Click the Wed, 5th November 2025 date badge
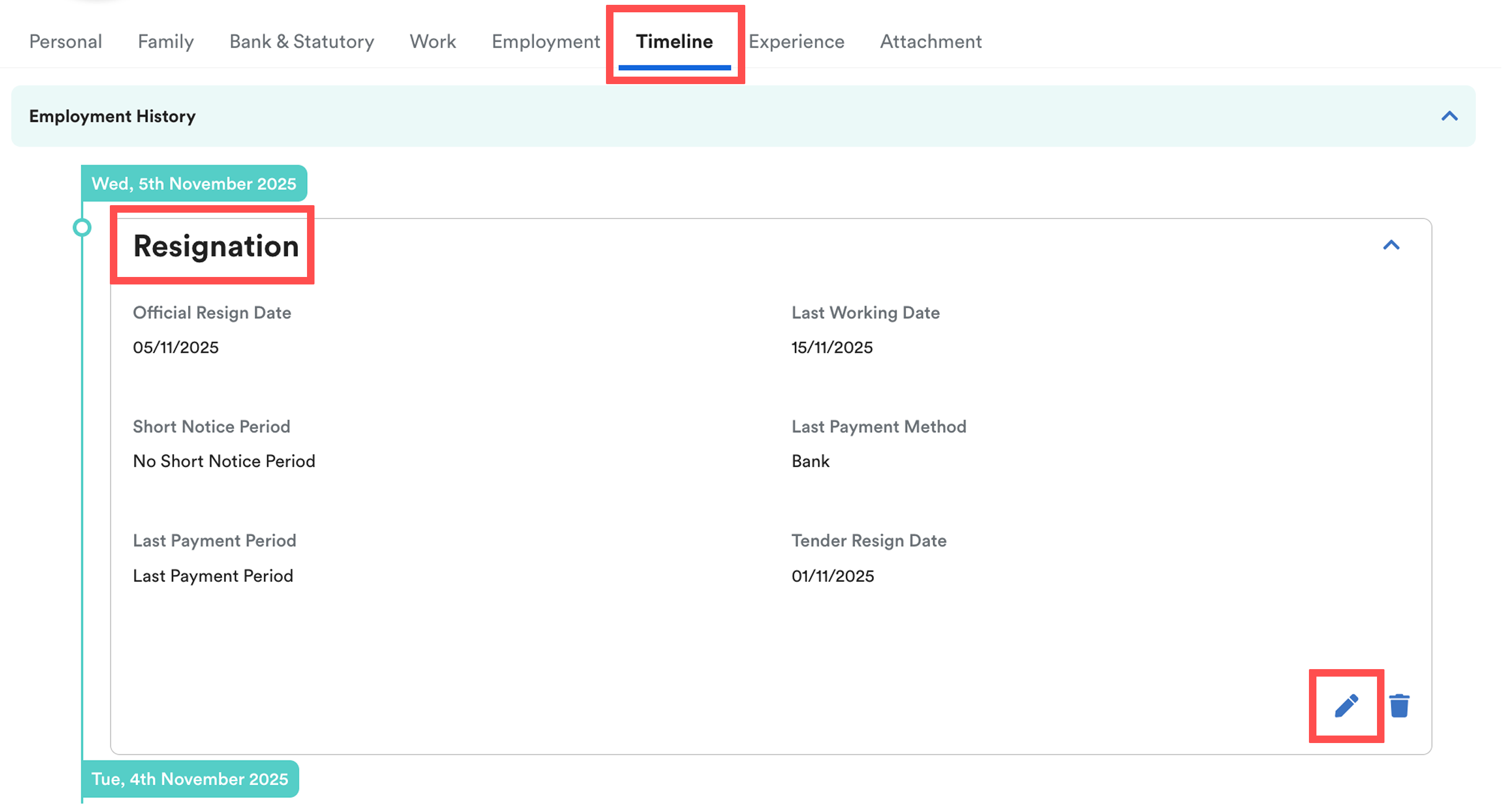The height and width of the screenshot is (810, 1512). (194, 184)
